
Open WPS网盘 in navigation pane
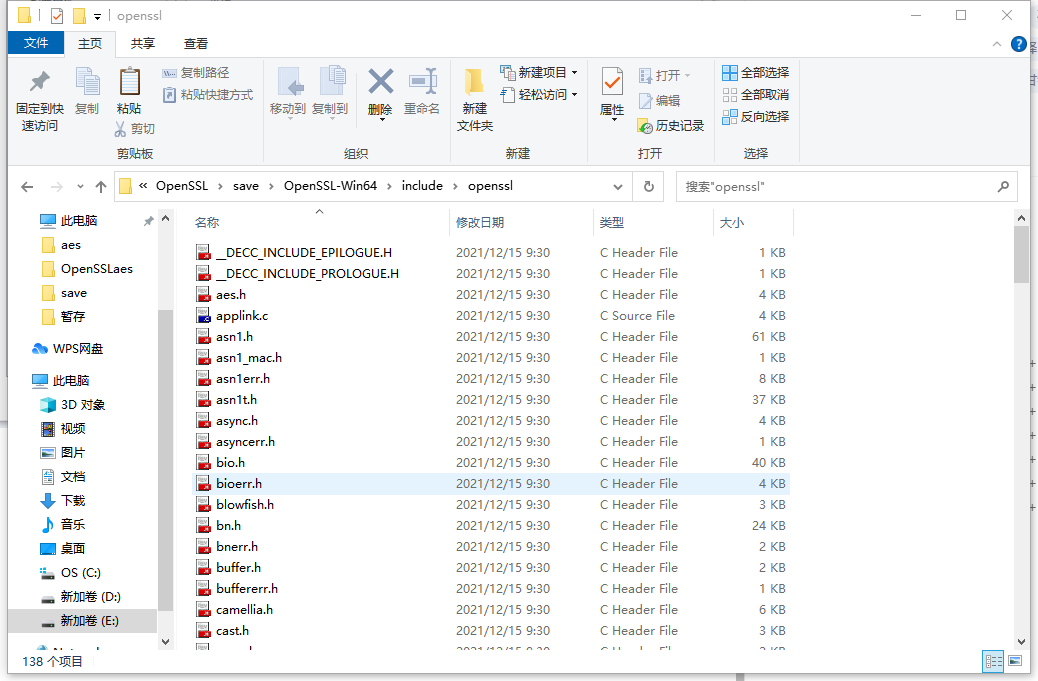pyautogui.click(x=77, y=349)
